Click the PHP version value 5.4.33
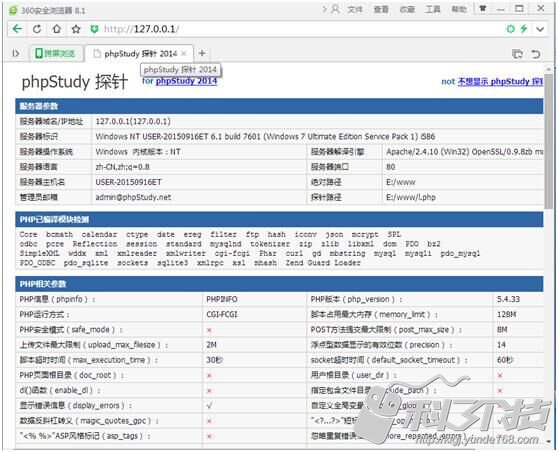Viewport: 558px width, 452px height. point(508,299)
